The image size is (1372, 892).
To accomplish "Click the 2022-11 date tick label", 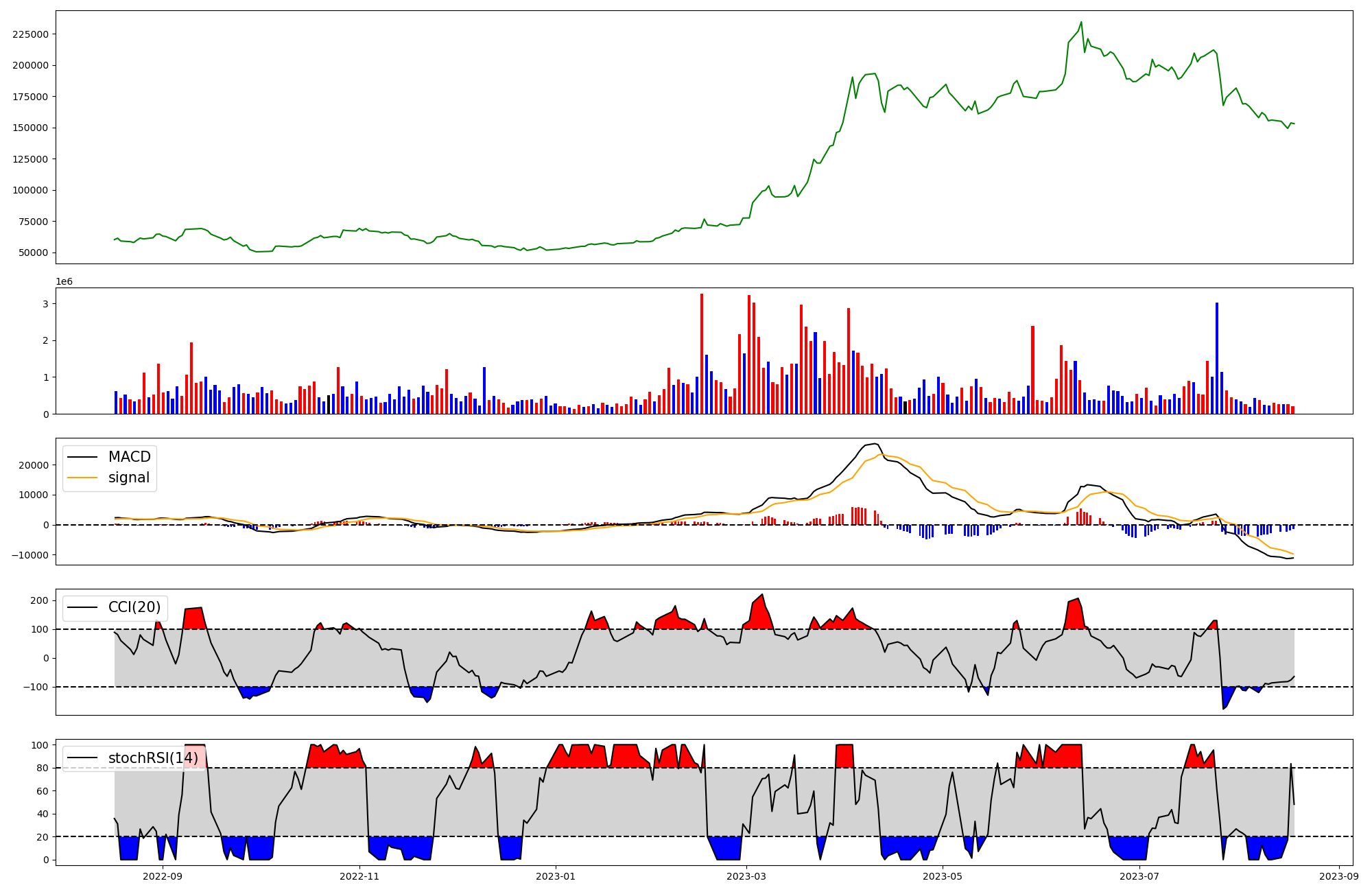I will (359, 876).
